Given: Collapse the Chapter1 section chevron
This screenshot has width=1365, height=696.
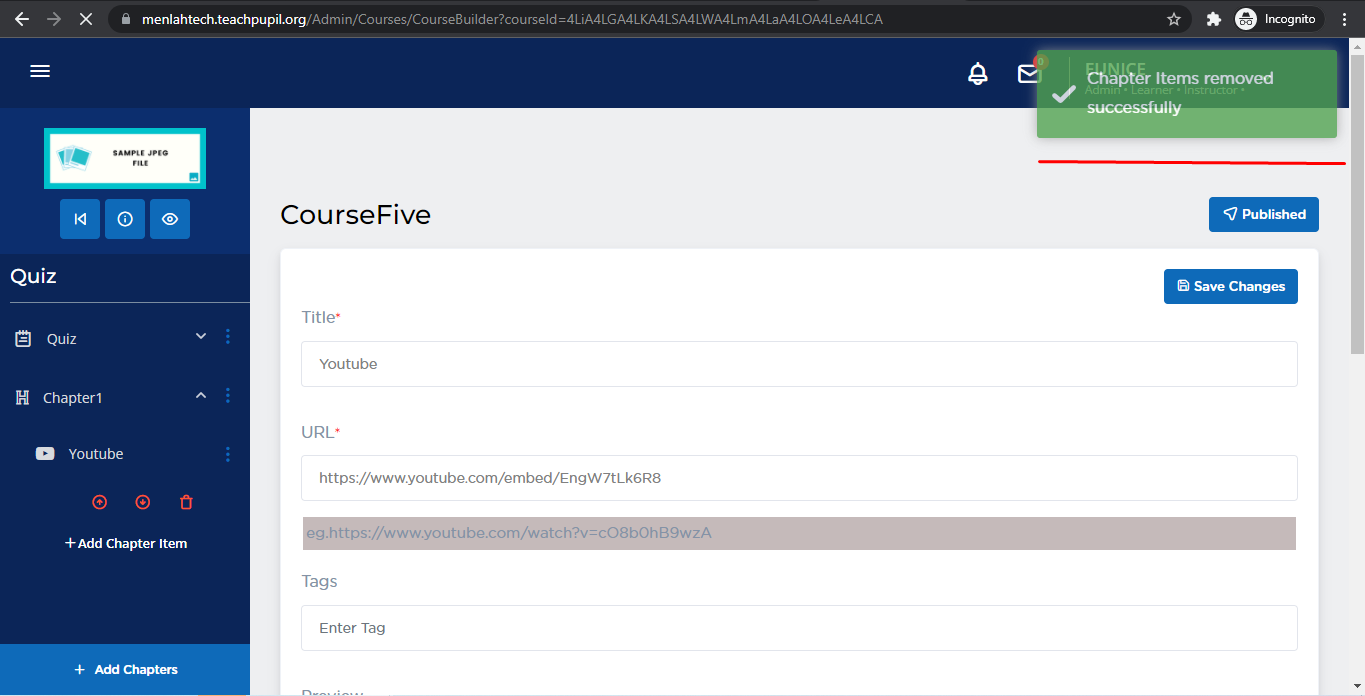Looking at the screenshot, I should point(201,396).
